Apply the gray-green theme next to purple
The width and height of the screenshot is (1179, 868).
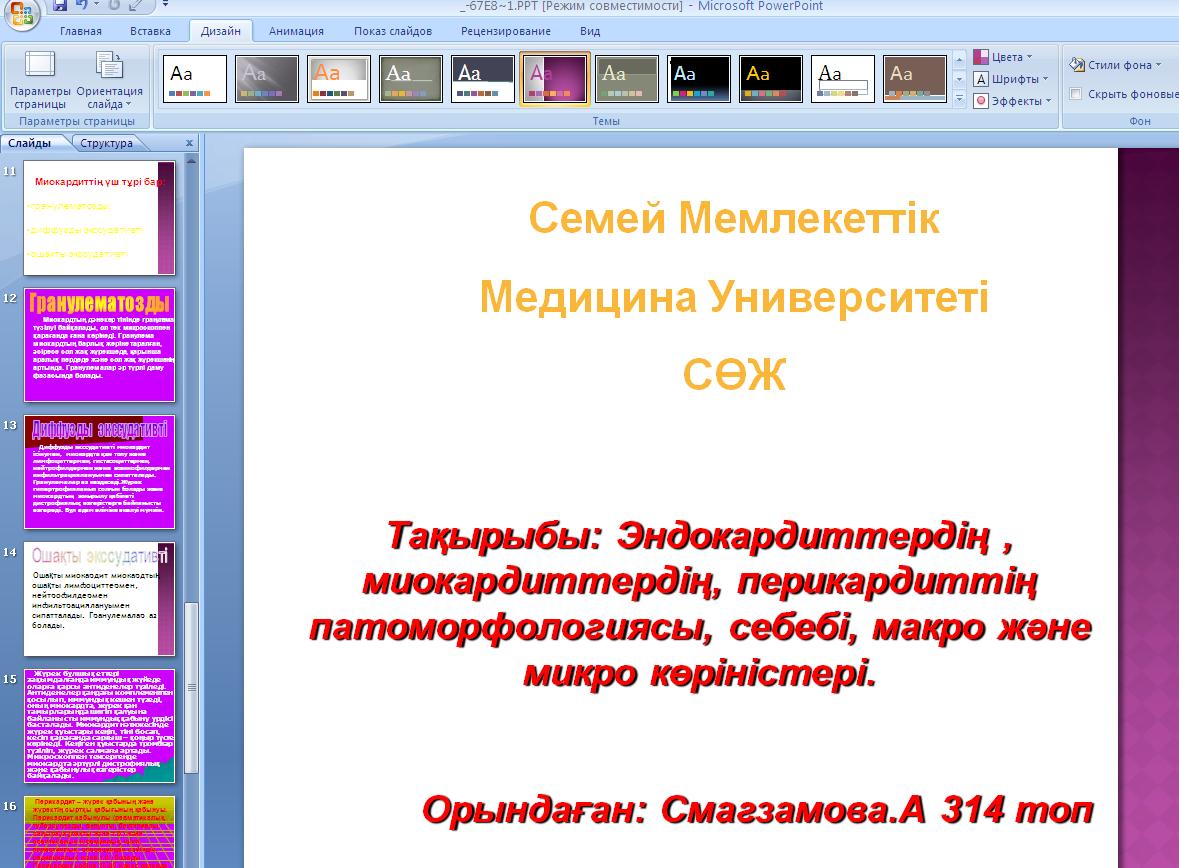[627, 78]
